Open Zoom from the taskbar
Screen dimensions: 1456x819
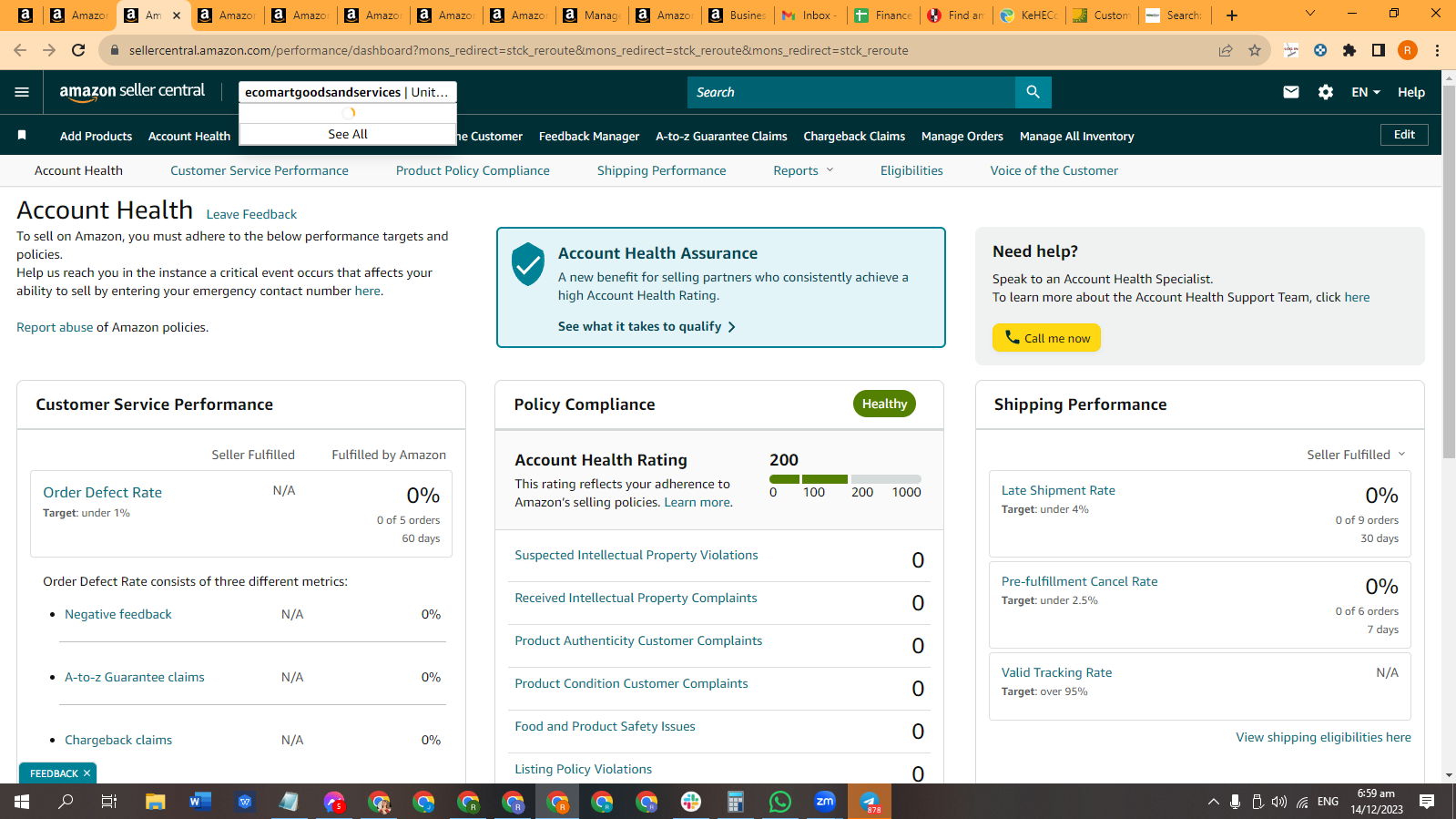pos(825,802)
